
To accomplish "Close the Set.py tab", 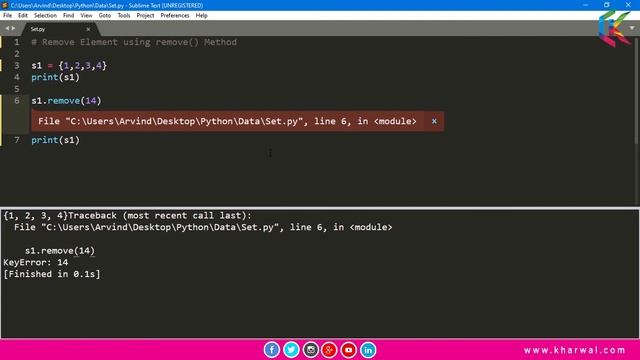I will point(88,29).
